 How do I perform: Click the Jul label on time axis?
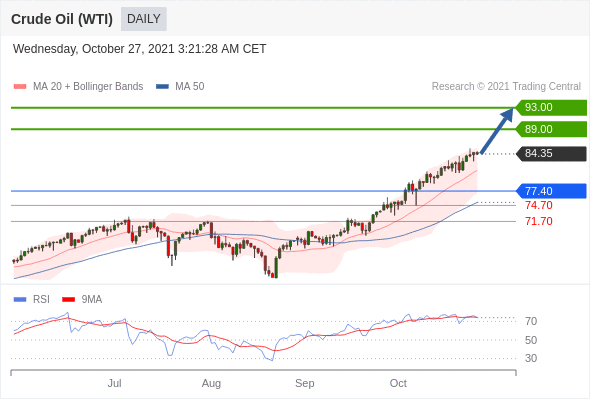point(114,383)
